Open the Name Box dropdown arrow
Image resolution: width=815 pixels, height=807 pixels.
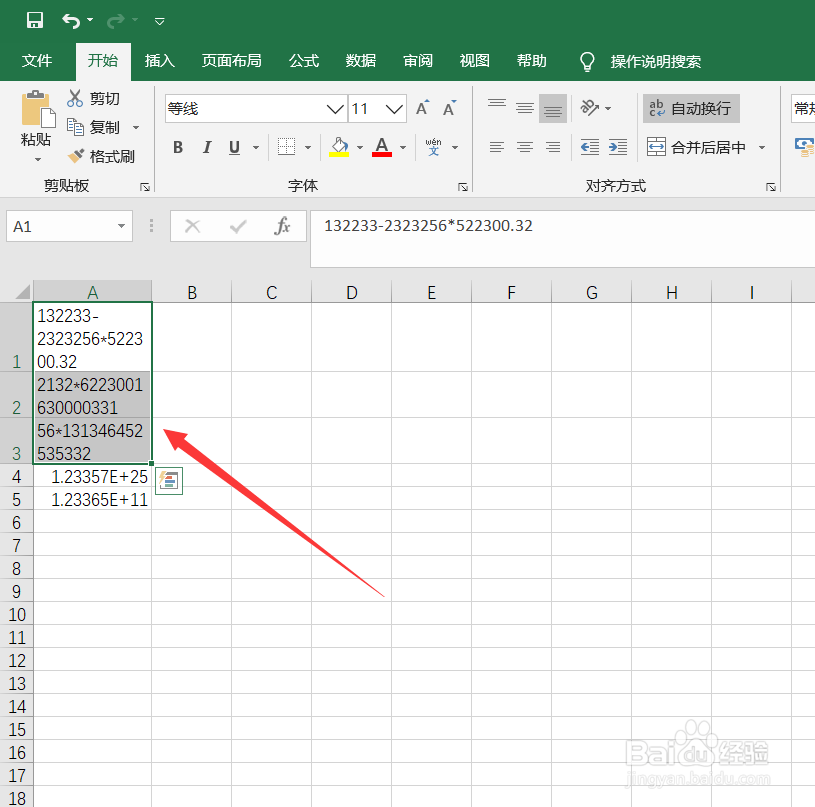121,226
